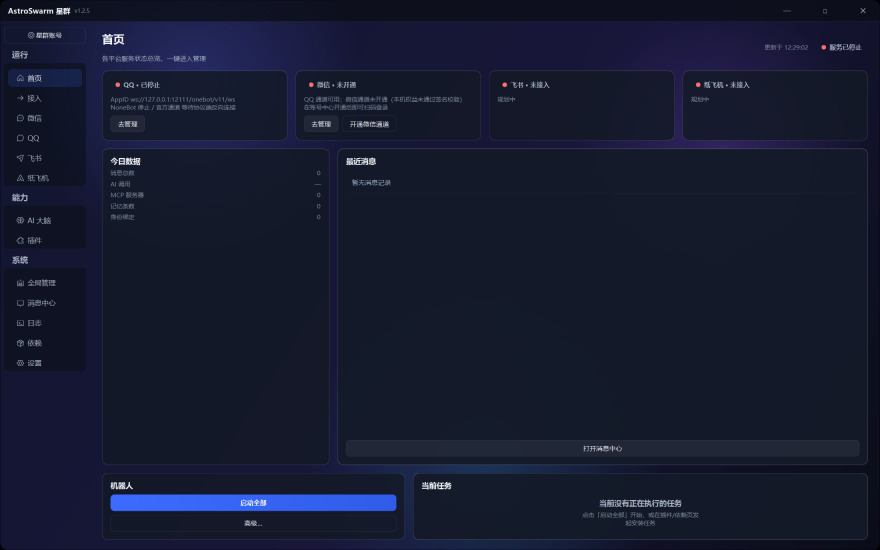The image size is (880, 550).
Task: Click the brain icon beside AI 大脑
Action: pyautogui.click(x=20, y=221)
